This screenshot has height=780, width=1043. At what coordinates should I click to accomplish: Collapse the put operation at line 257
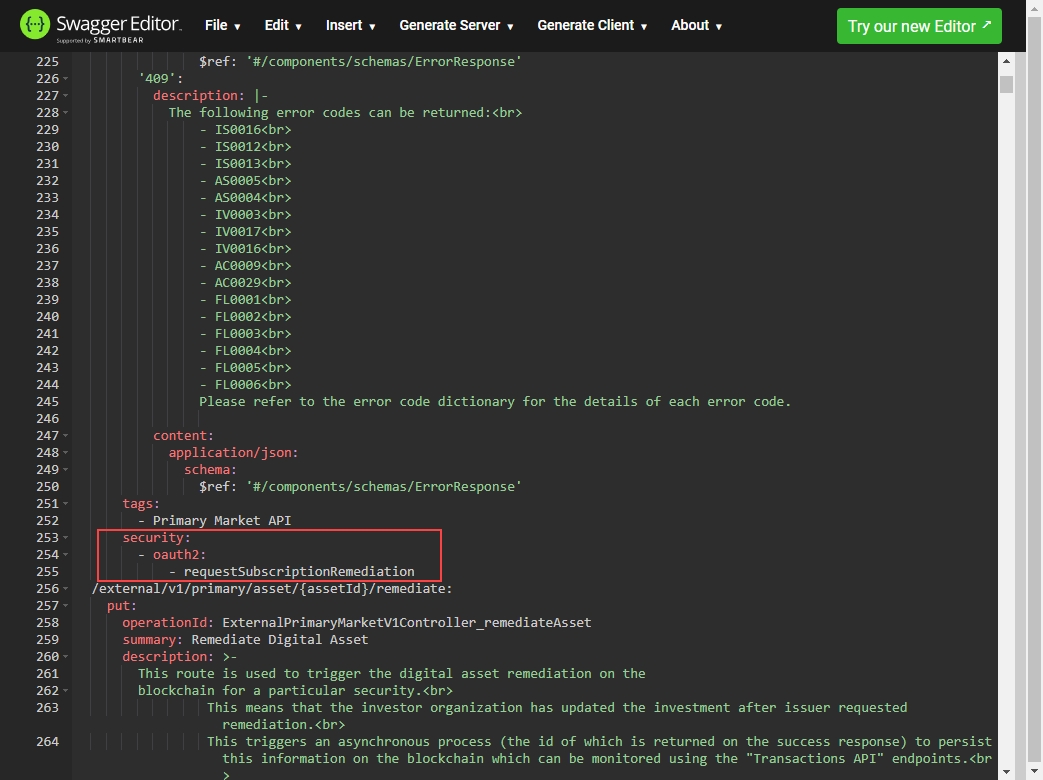(x=66, y=606)
